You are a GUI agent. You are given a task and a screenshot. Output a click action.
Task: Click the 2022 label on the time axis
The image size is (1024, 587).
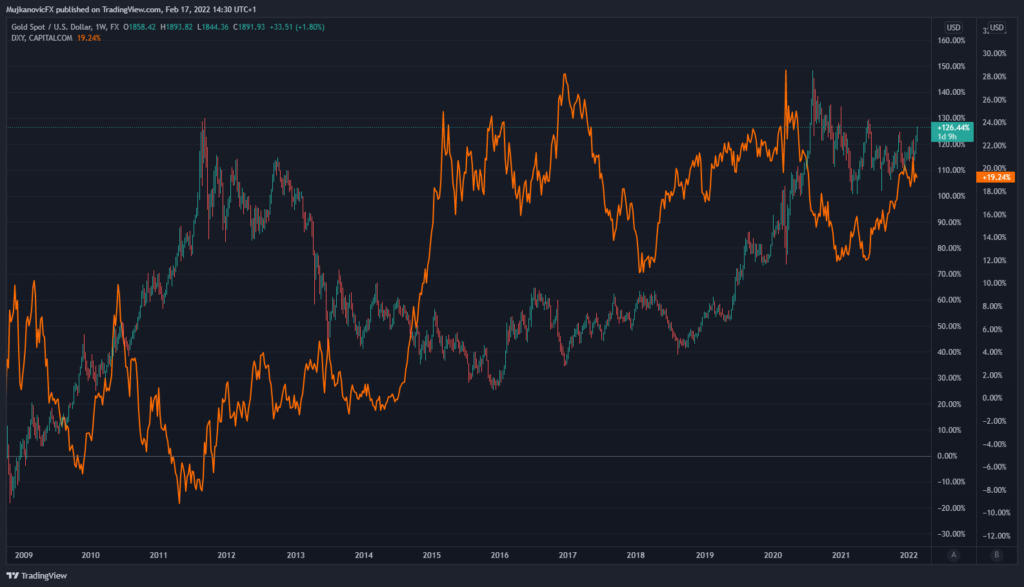[908, 554]
